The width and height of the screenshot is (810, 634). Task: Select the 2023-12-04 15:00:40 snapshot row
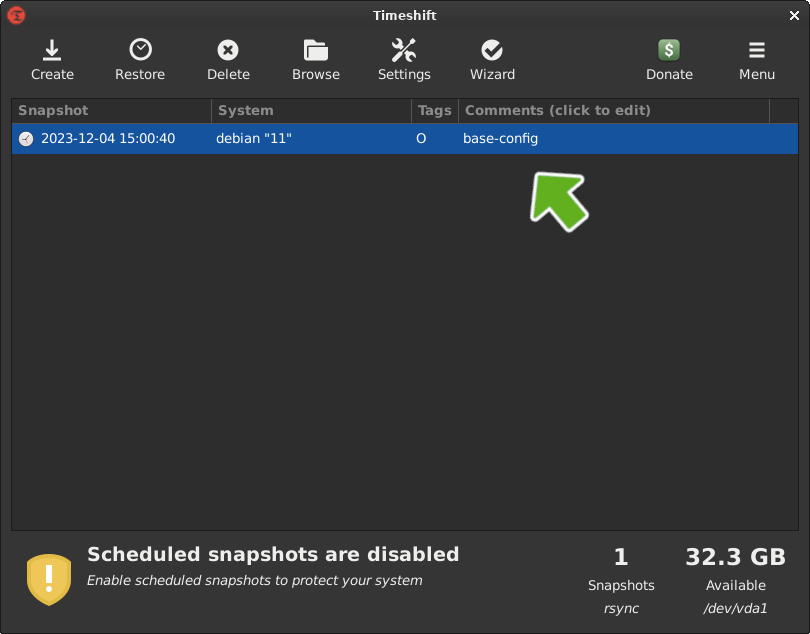click(108, 139)
